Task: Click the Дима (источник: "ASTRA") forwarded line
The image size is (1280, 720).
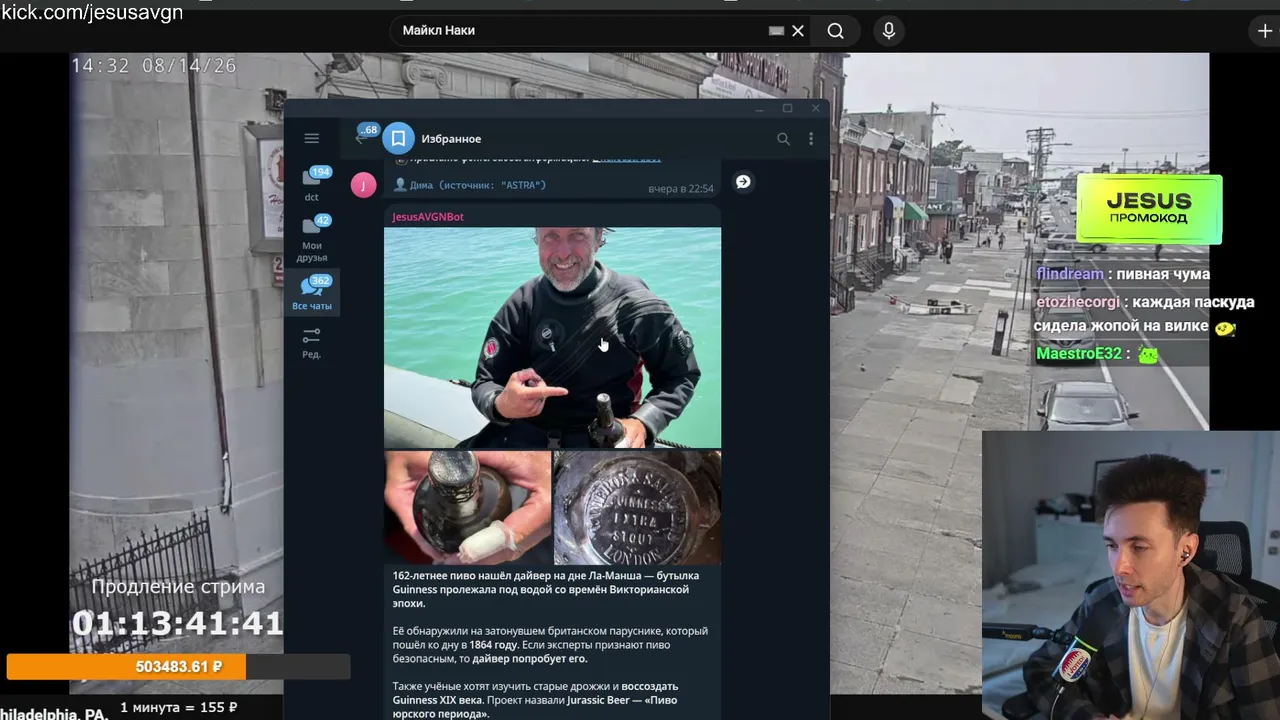Action: pos(470,185)
